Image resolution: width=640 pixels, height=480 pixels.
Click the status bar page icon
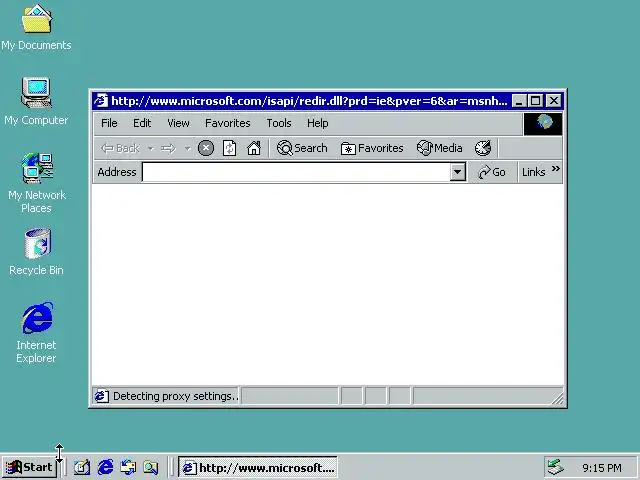[x=101, y=396]
